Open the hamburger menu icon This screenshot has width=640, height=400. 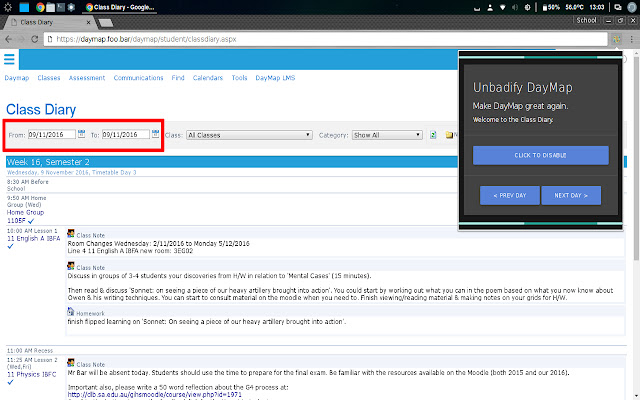[x=9, y=58]
